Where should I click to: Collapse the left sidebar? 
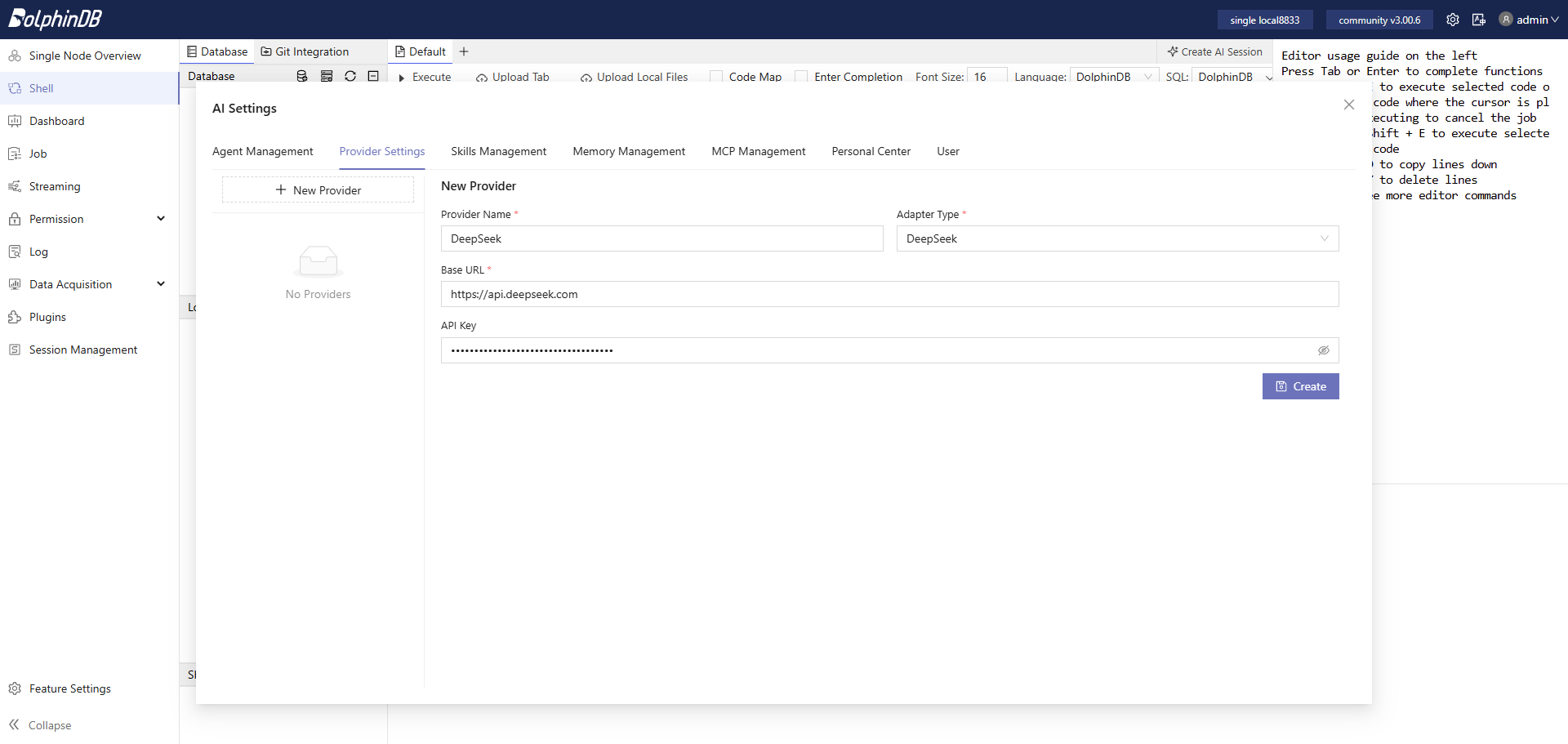pos(40,725)
